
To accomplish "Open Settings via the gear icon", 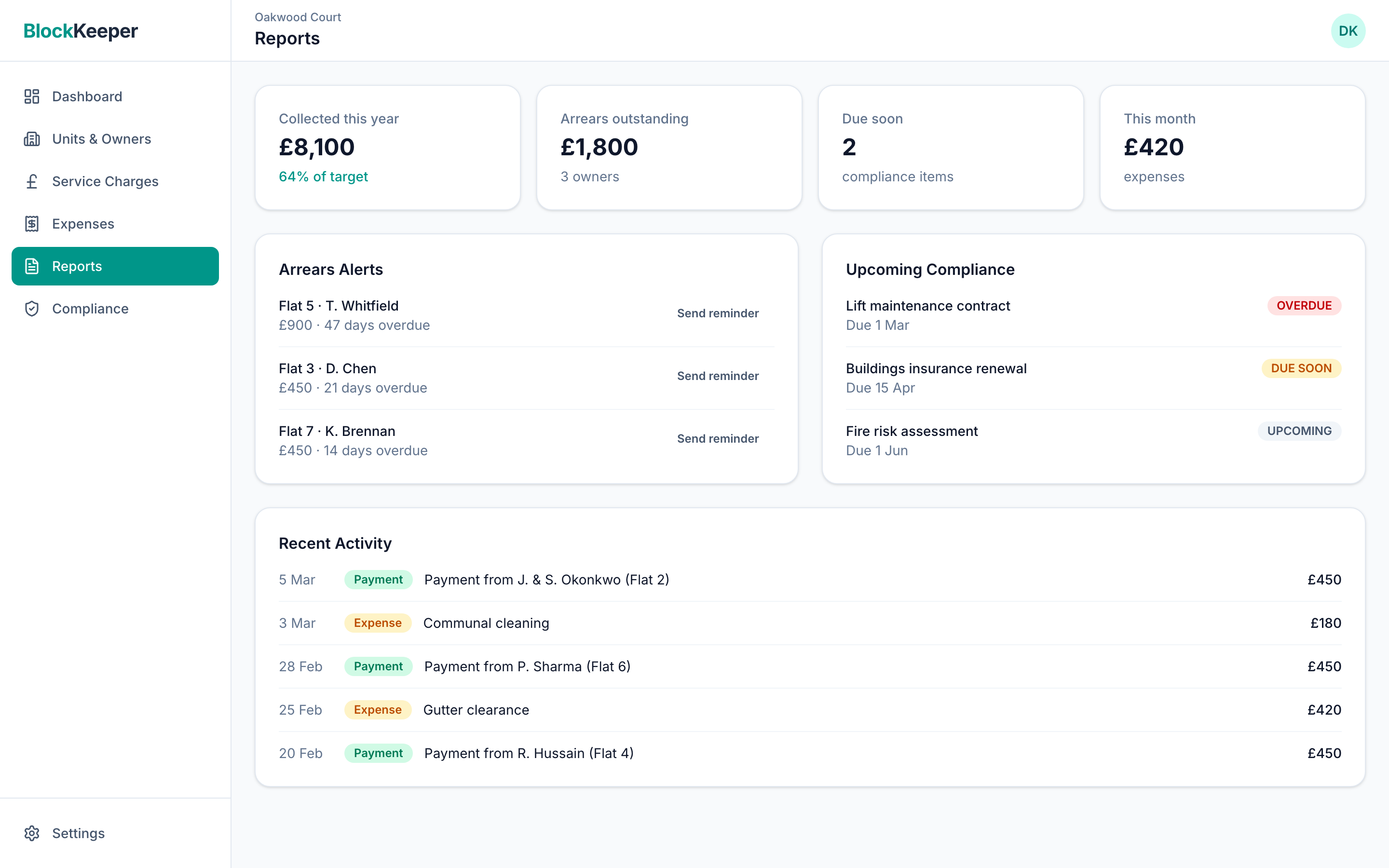I will click(31, 833).
